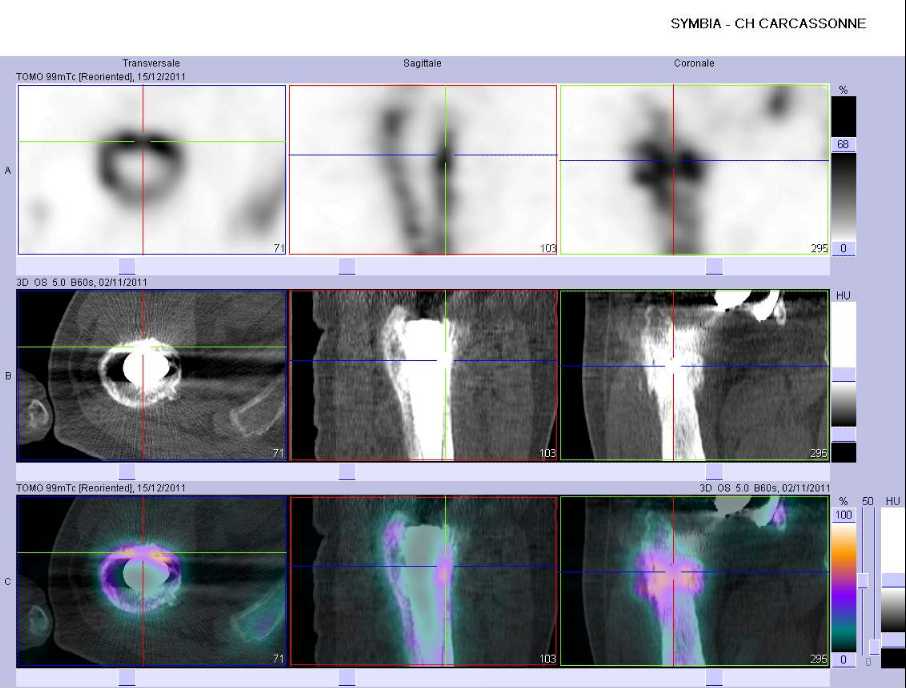Click slice slider handle under row B coronal view
Viewport: 906px width, 688px height.
point(714,472)
